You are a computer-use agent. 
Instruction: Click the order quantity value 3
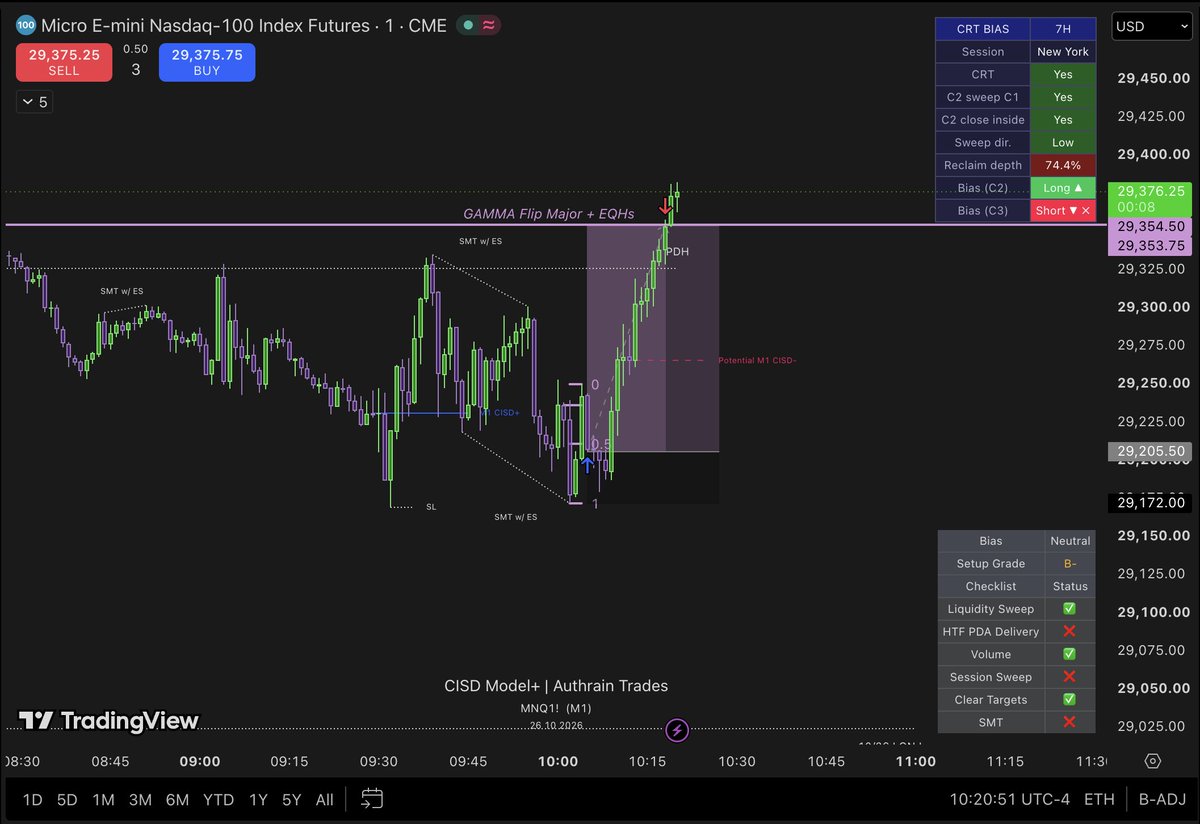coord(135,70)
